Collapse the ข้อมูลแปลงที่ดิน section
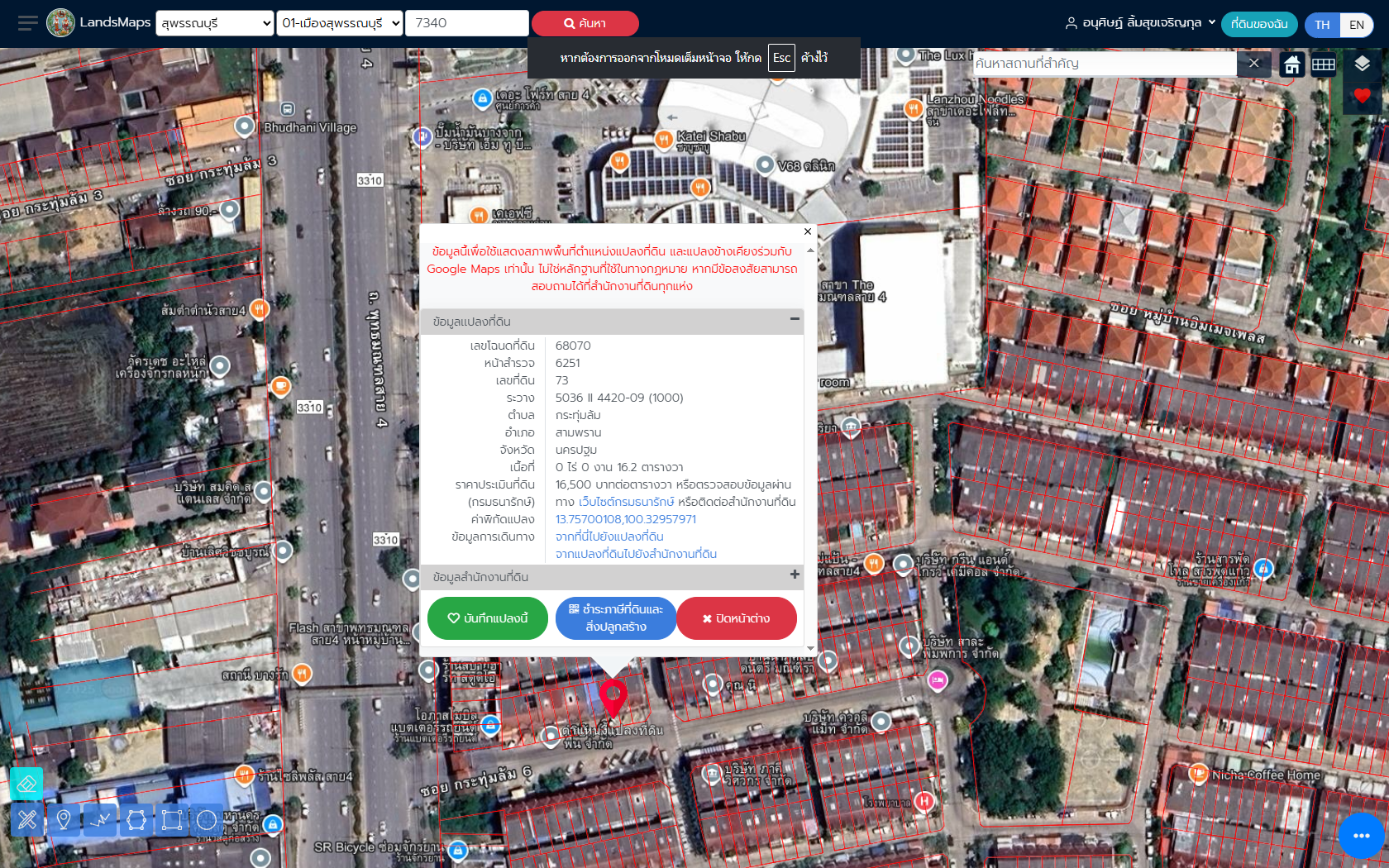The height and width of the screenshot is (868, 1389). pyautogui.click(x=794, y=319)
